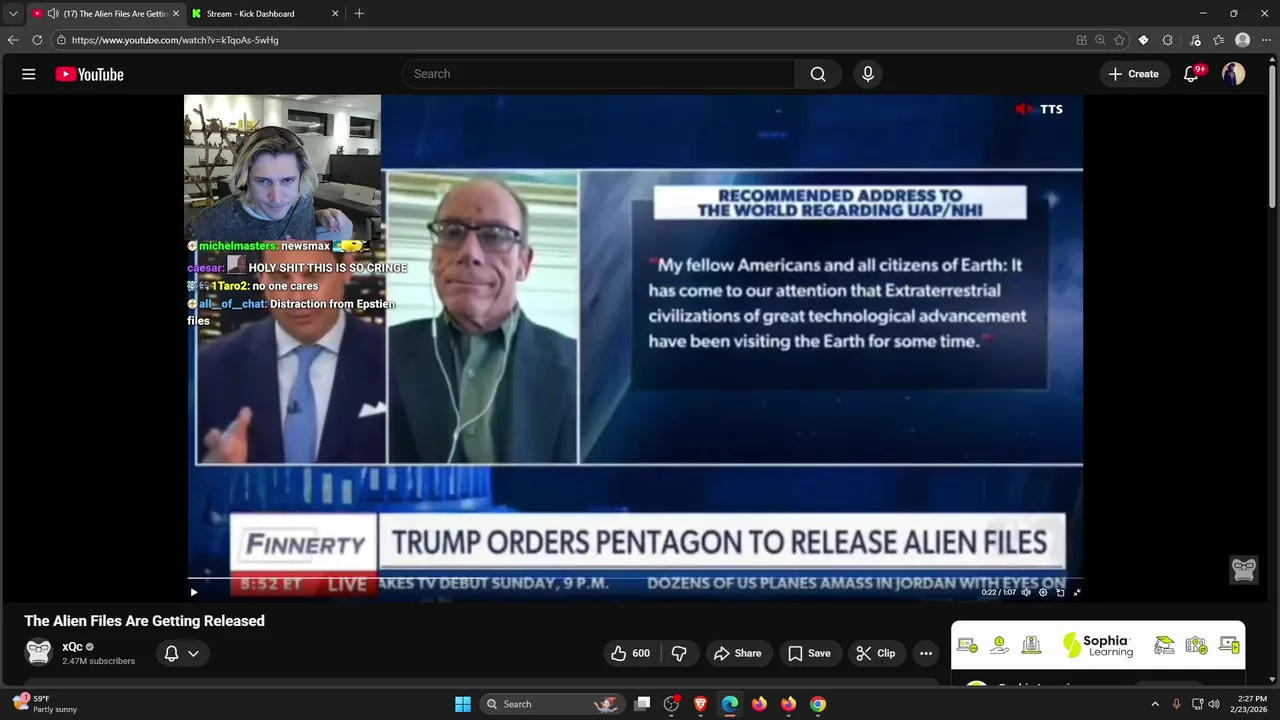
Task: Start voice search with microphone icon
Action: click(x=867, y=74)
